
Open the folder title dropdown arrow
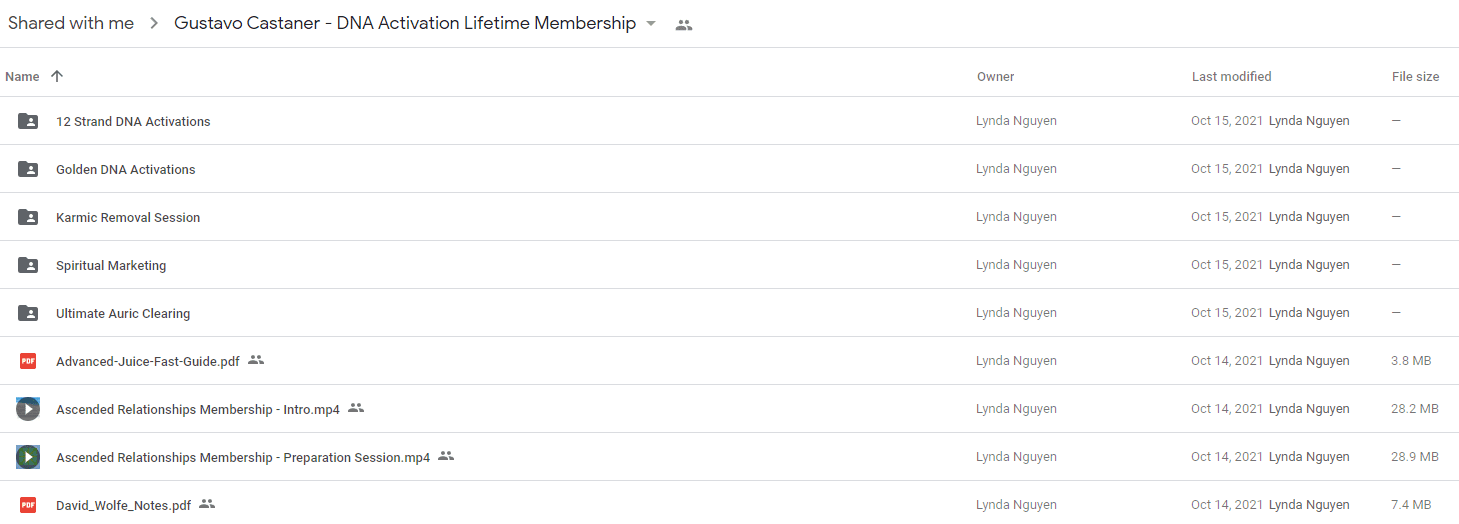pos(651,24)
